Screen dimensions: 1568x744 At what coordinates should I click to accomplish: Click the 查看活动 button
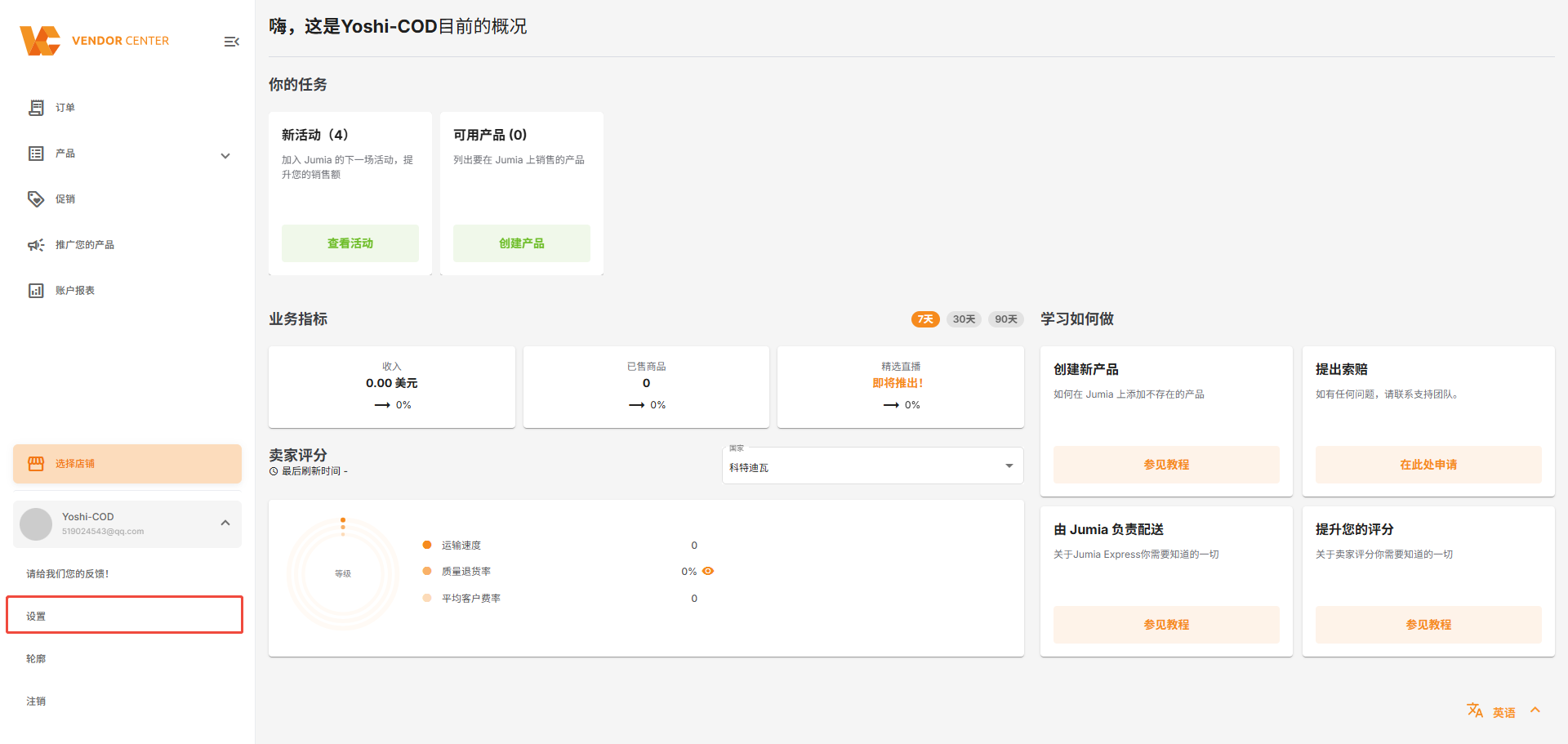pyautogui.click(x=350, y=243)
